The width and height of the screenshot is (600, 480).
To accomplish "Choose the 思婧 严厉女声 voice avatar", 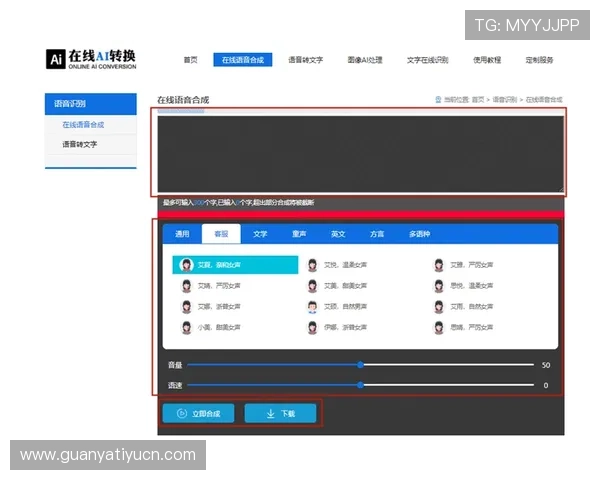I will 439,327.
